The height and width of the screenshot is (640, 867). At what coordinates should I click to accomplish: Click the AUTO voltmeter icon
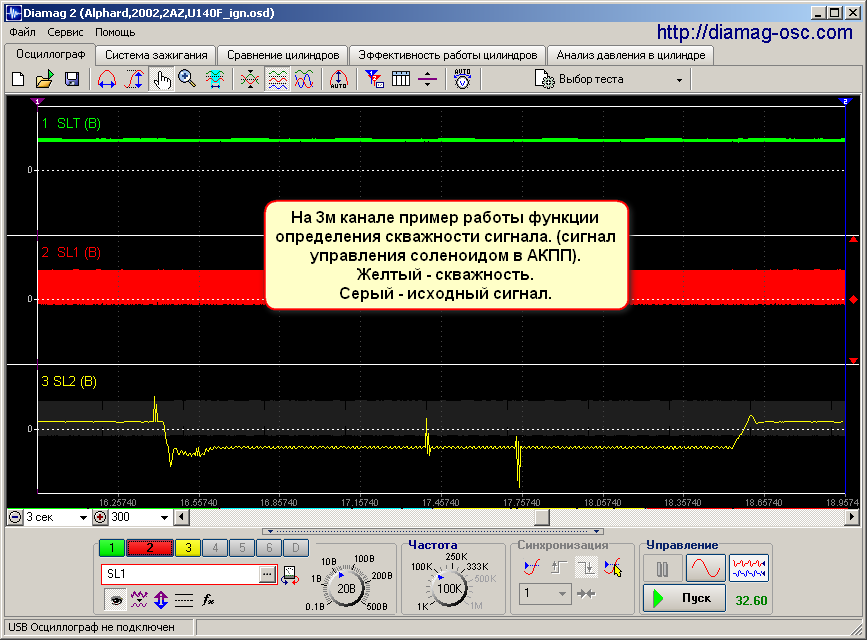[462, 80]
